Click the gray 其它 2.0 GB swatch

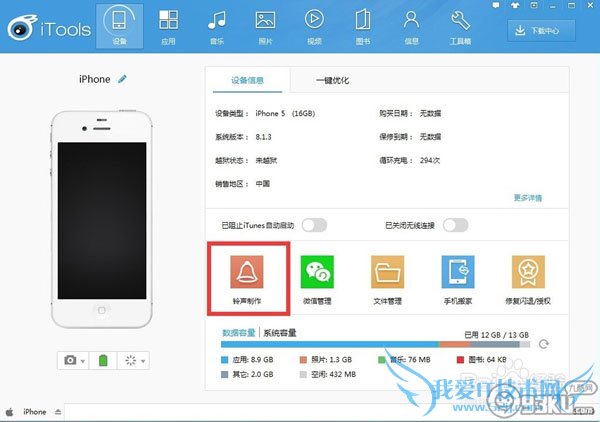click(225, 375)
